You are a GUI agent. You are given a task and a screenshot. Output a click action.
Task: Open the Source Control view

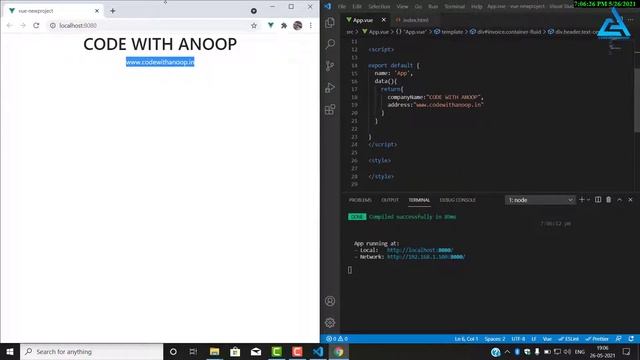point(330,66)
